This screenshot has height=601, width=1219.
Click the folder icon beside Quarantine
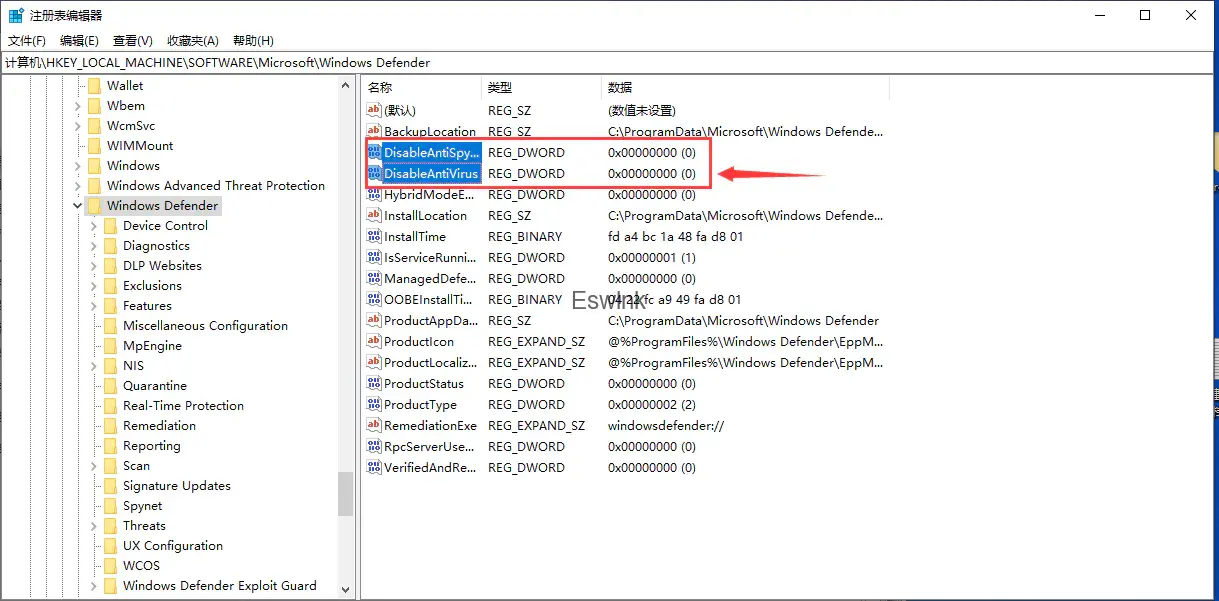coord(111,386)
